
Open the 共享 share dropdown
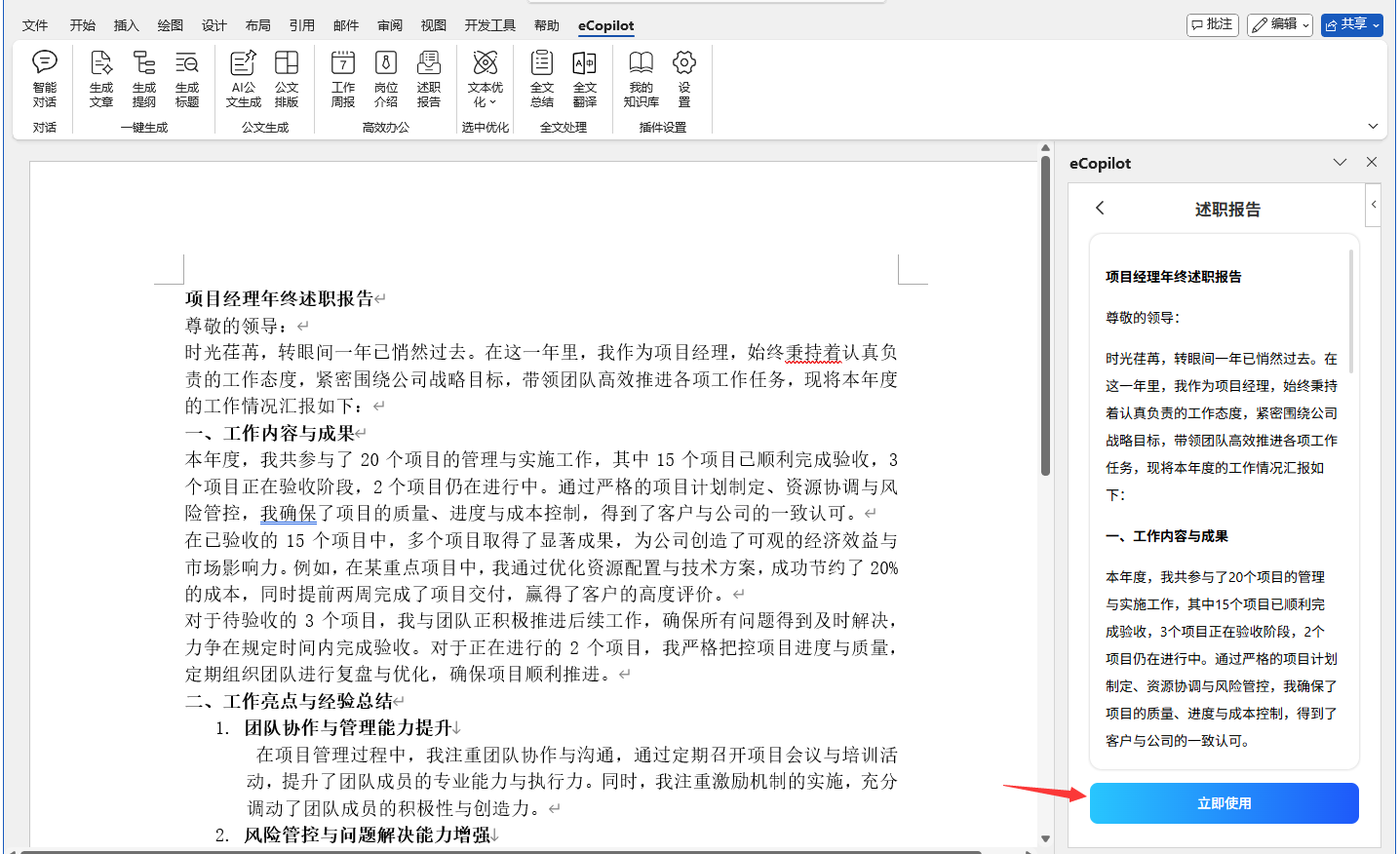(x=1351, y=24)
